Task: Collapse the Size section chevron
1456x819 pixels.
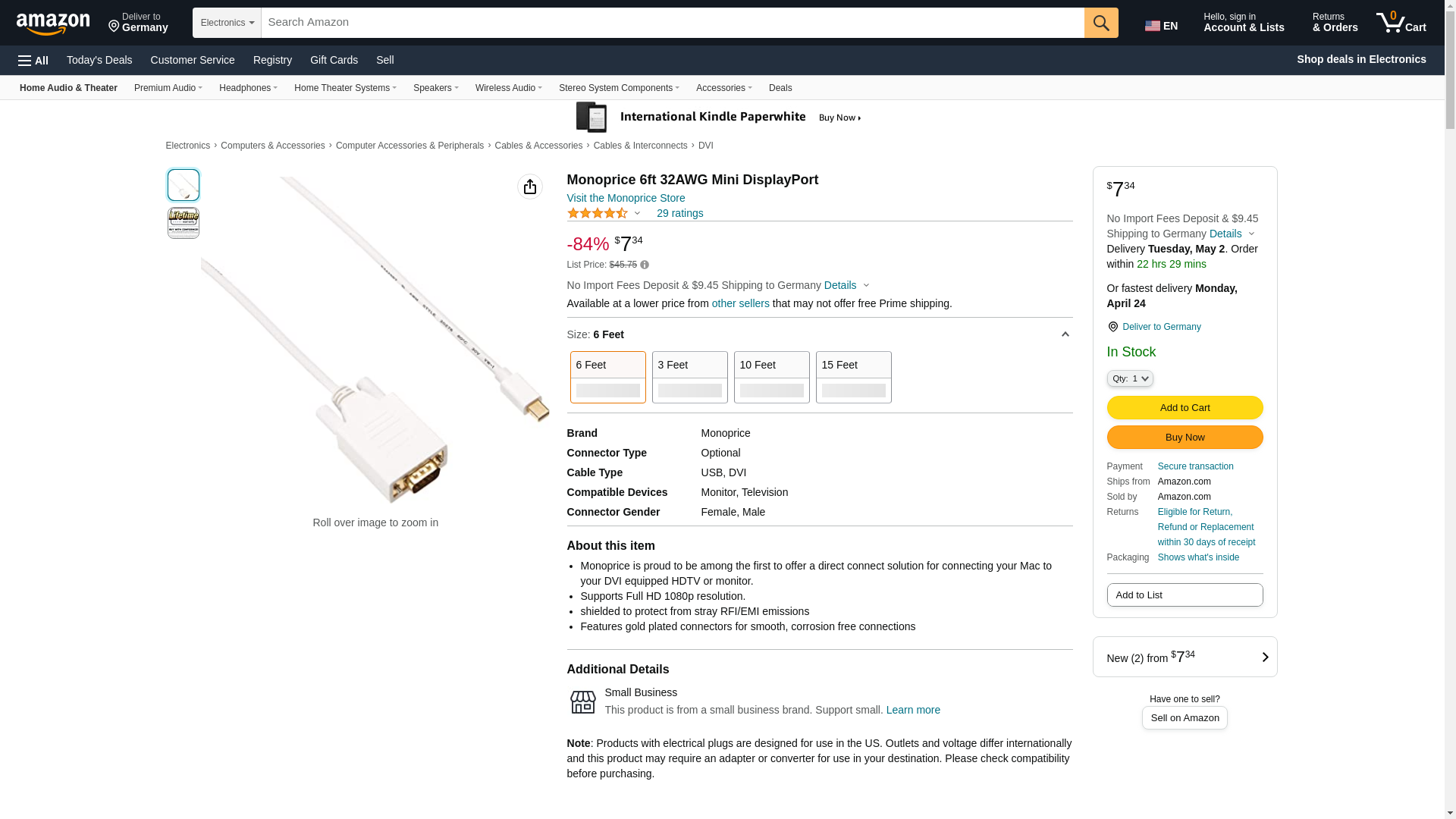Action: tap(1065, 334)
